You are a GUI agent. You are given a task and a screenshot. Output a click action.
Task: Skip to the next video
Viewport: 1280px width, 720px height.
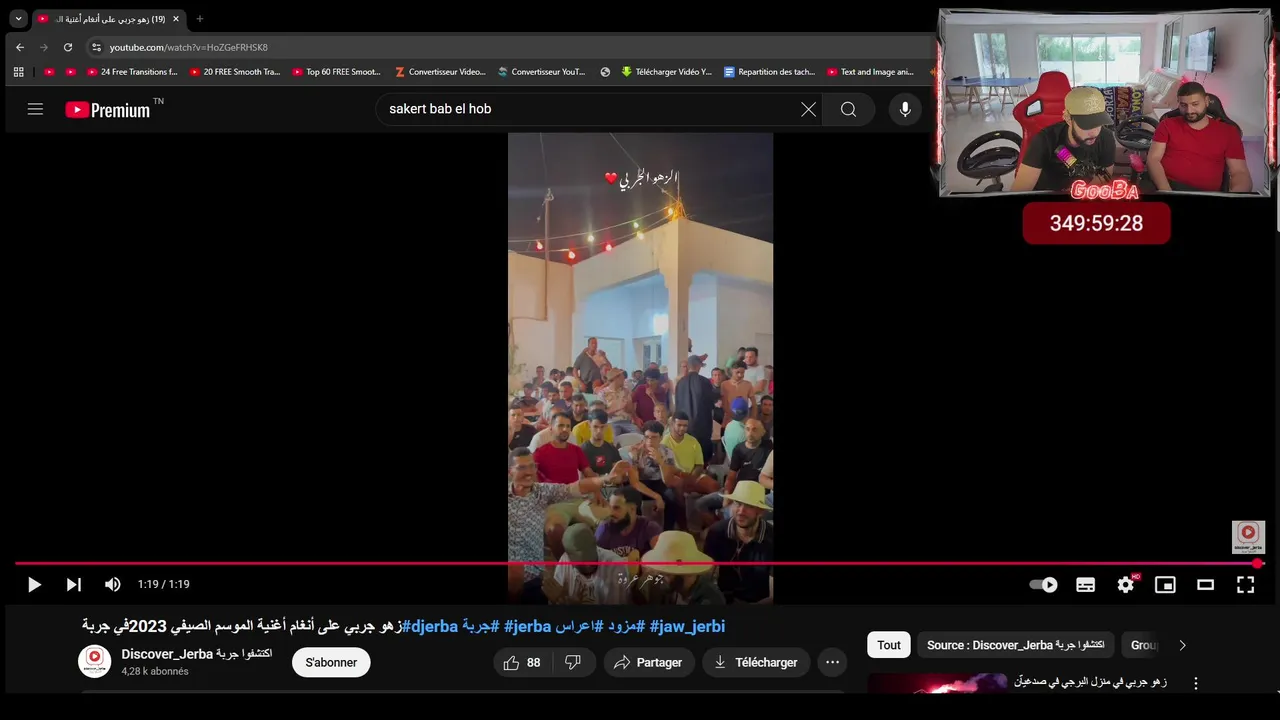pos(73,584)
